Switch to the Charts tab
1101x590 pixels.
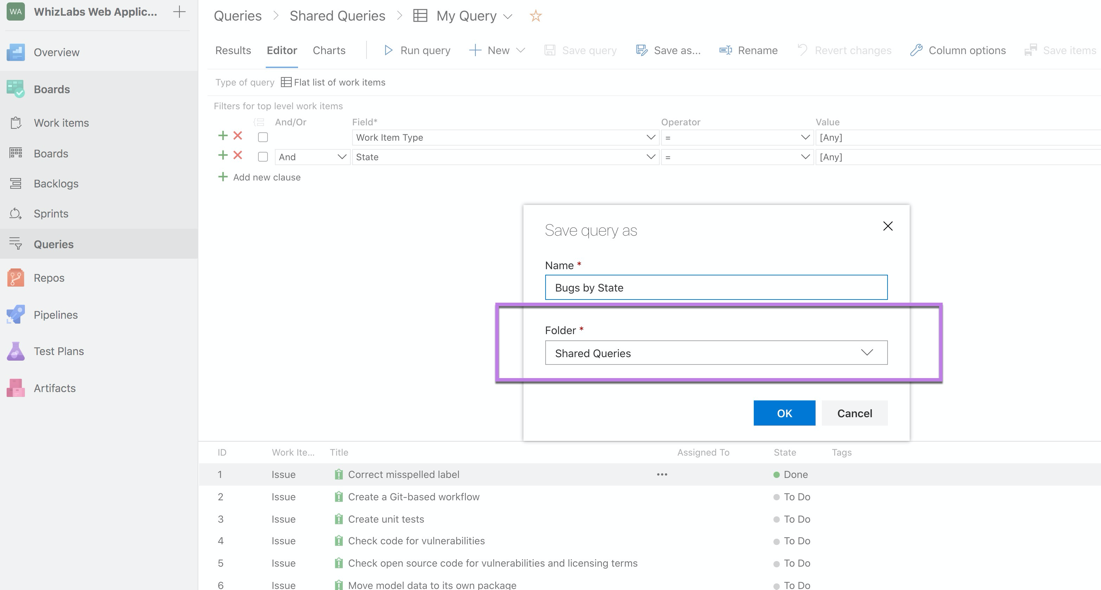pyautogui.click(x=329, y=50)
